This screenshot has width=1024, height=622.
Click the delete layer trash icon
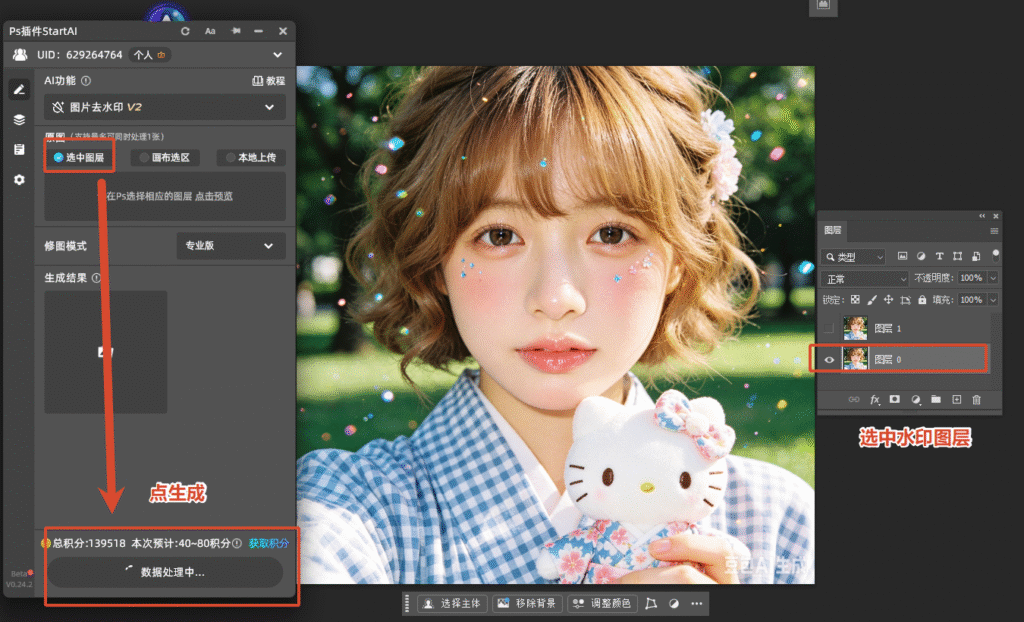coord(976,399)
